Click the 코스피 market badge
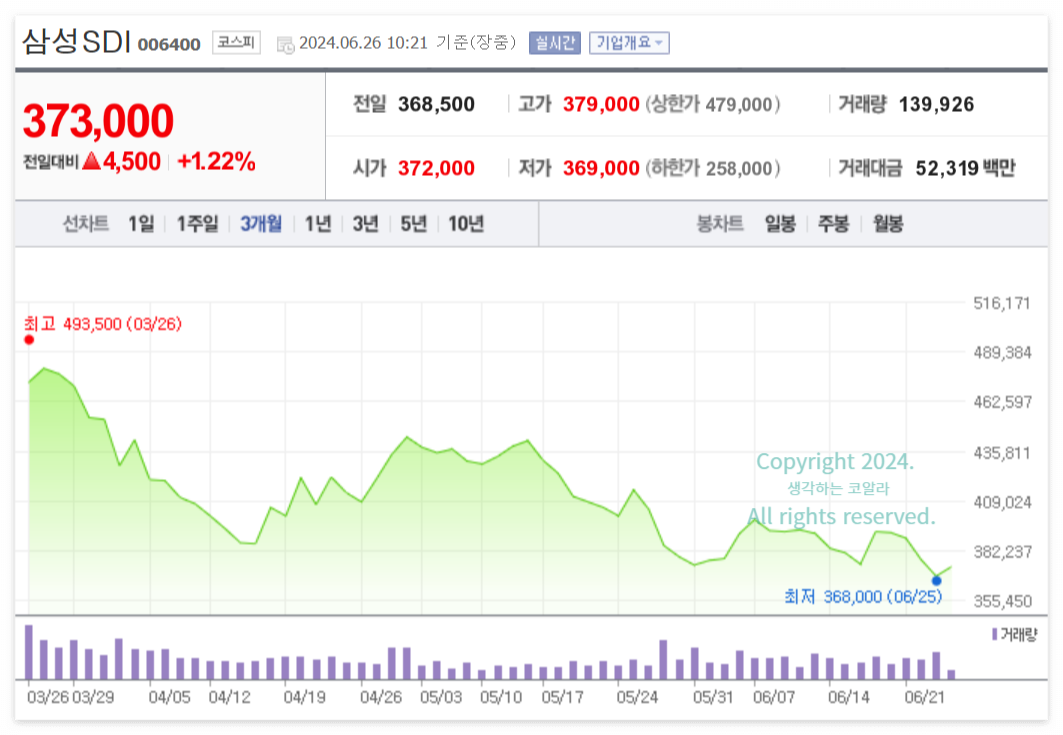The image size is (1063, 735). tap(235, 43)
